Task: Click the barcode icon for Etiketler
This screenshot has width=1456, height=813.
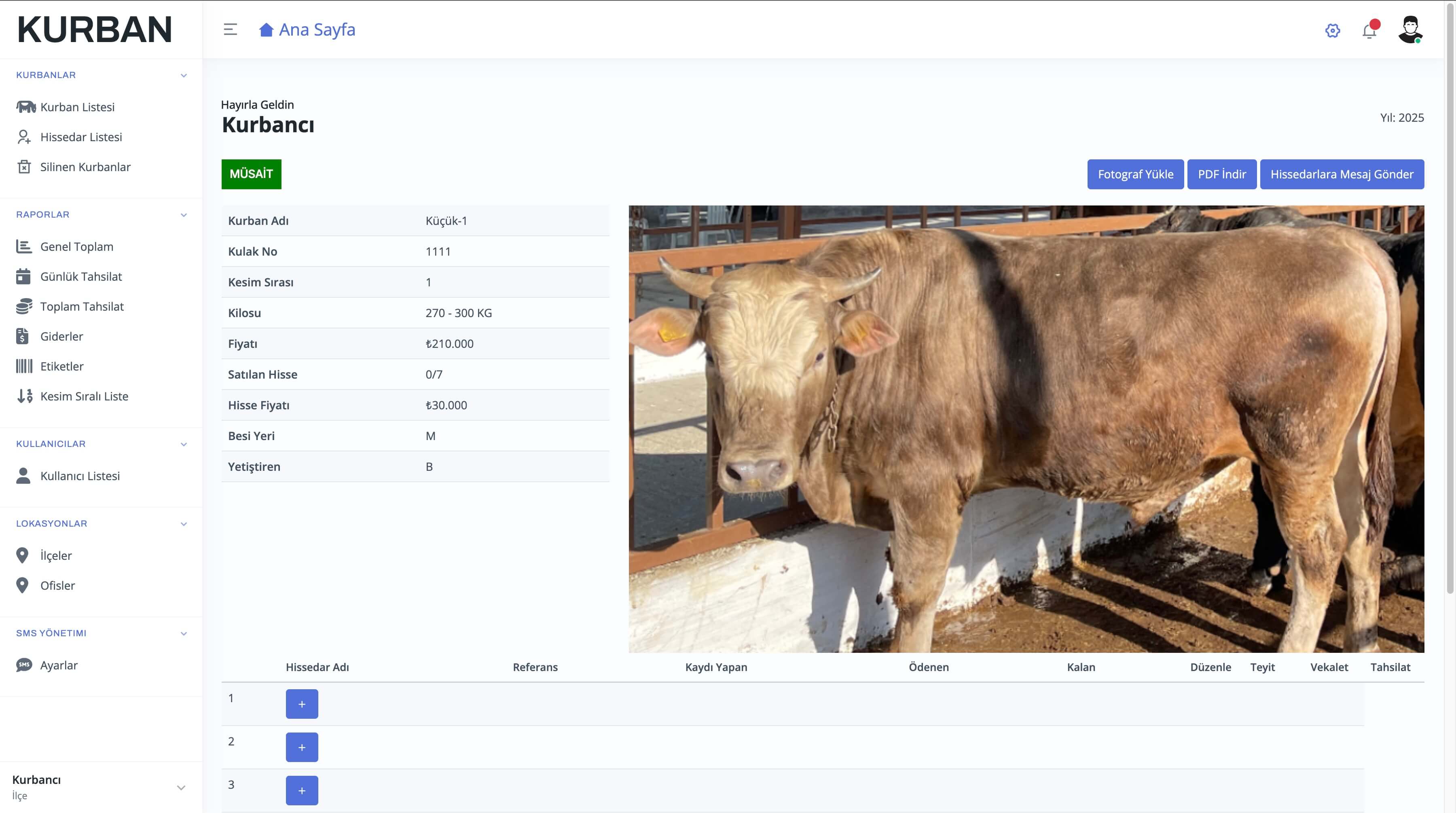Action: pyautogui.click(x=24, y=366)
